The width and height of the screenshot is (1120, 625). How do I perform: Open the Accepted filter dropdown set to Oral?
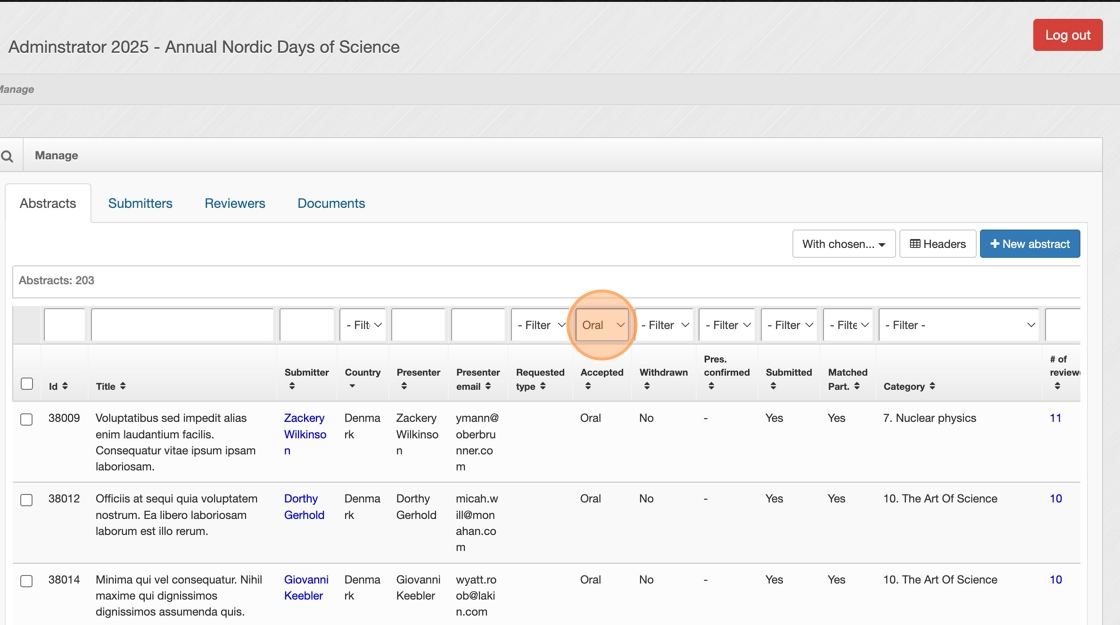[602, 325]
